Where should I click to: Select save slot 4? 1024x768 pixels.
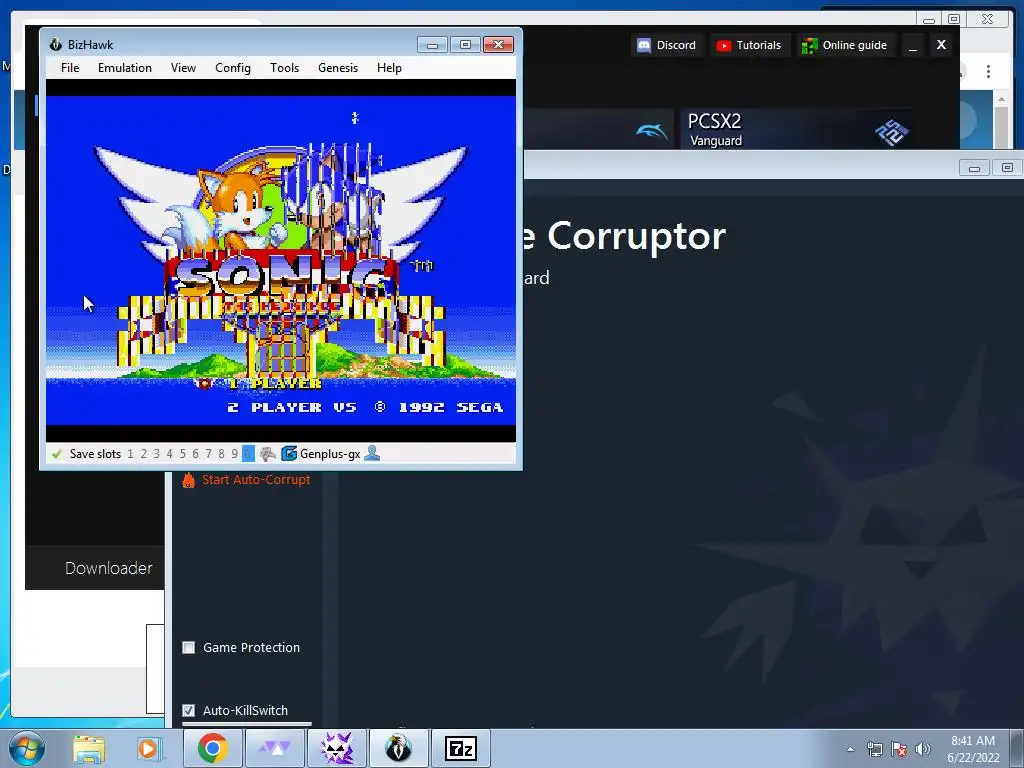click(x=170, y=454)
